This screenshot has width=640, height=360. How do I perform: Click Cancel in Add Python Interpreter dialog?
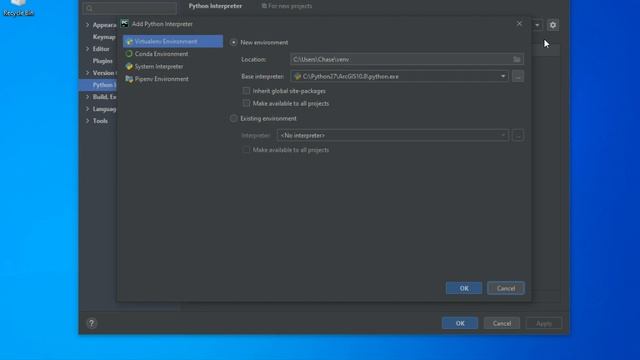[506, 288]
